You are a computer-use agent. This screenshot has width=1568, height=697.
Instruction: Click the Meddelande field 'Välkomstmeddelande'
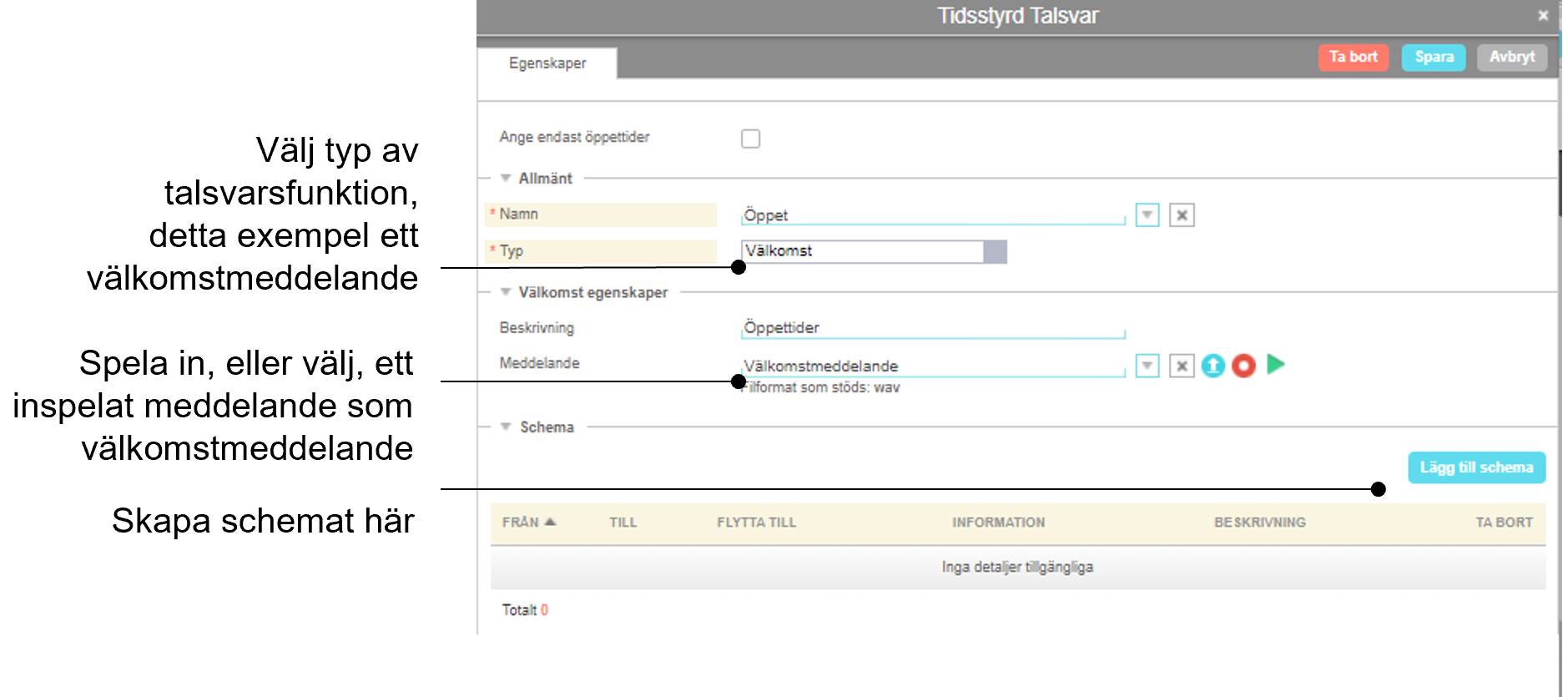coord(933,366)
